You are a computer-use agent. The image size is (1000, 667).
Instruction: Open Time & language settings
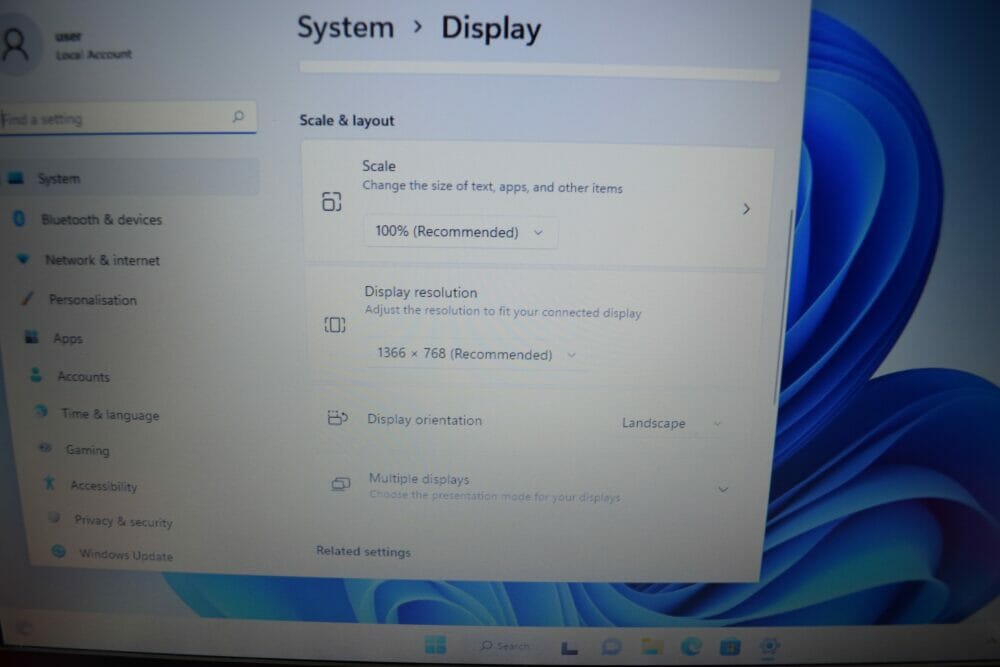(x=110, y=414)
